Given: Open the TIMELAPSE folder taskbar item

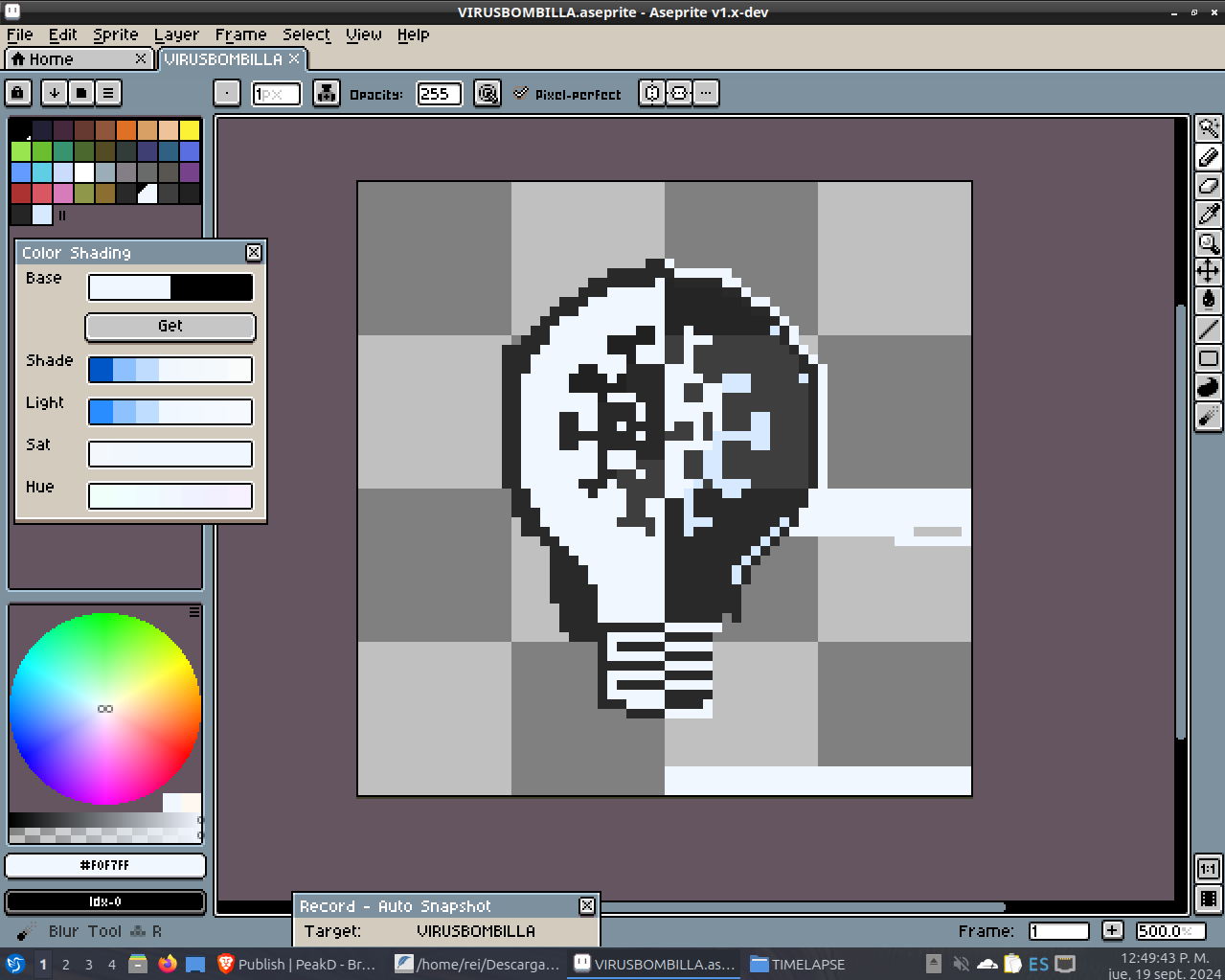Looking at the screenshot, I should [x=798, y=965].
